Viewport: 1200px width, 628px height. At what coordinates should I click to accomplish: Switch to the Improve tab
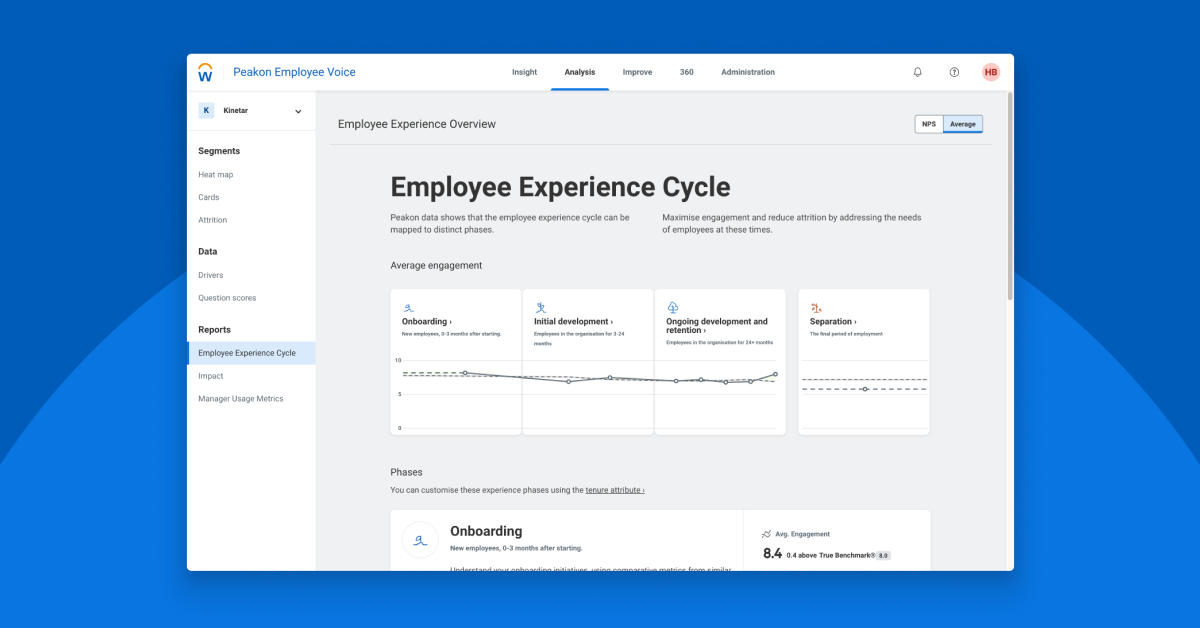(637, 72)
